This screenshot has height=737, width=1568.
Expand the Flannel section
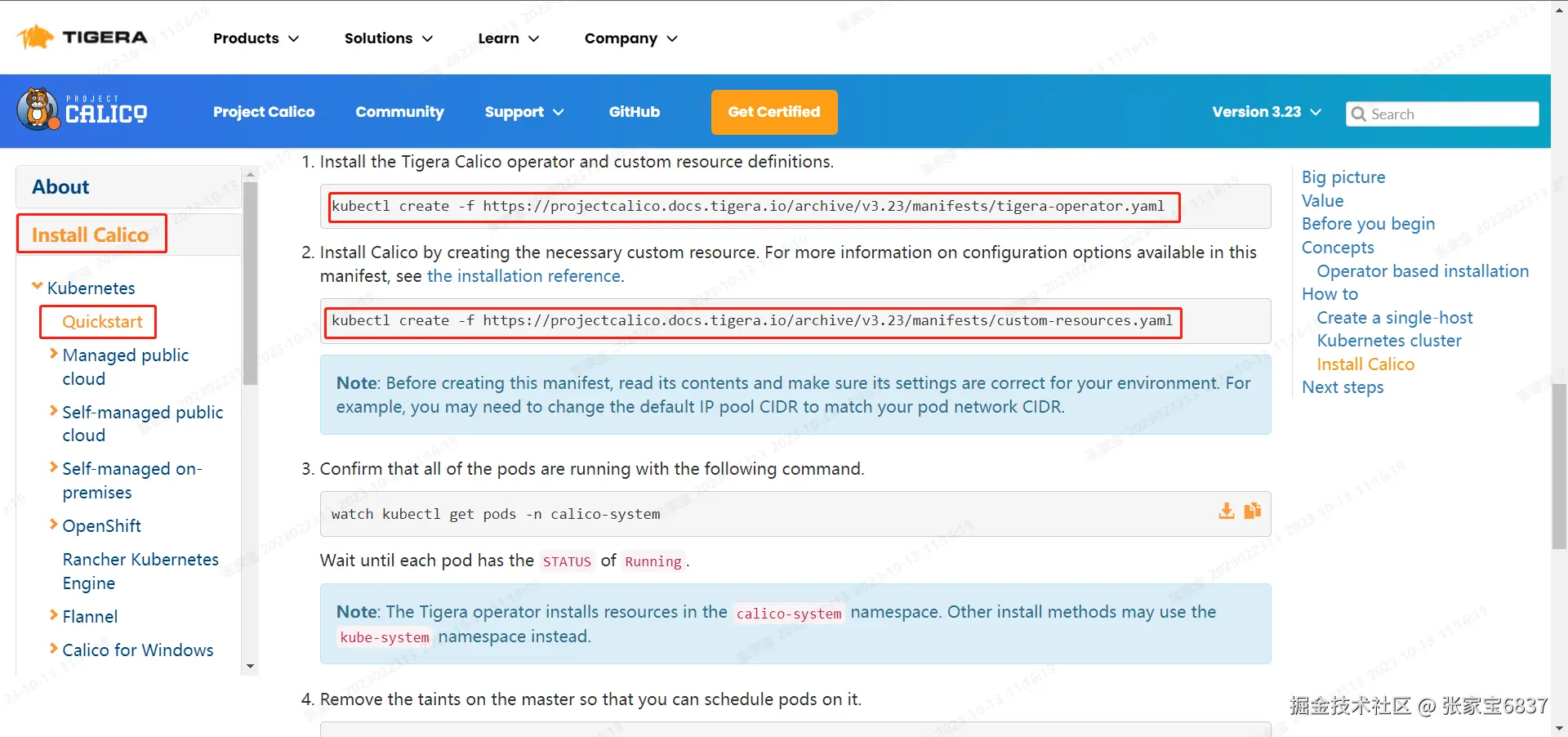pos(54,615)
